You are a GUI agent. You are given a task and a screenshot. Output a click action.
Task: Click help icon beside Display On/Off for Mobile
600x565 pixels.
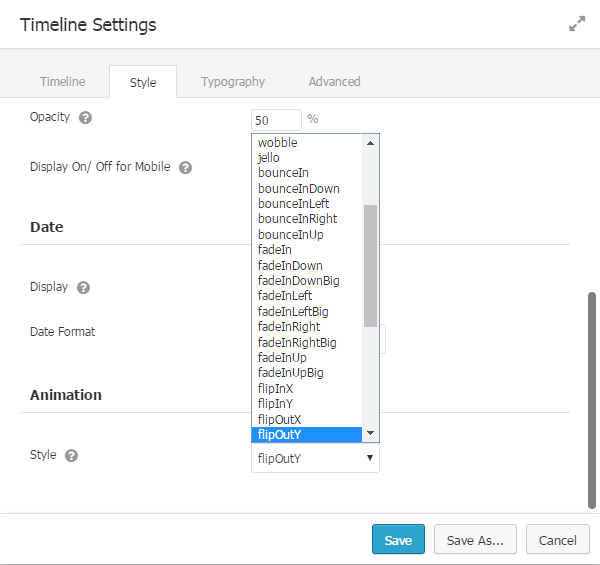[185, 167]
